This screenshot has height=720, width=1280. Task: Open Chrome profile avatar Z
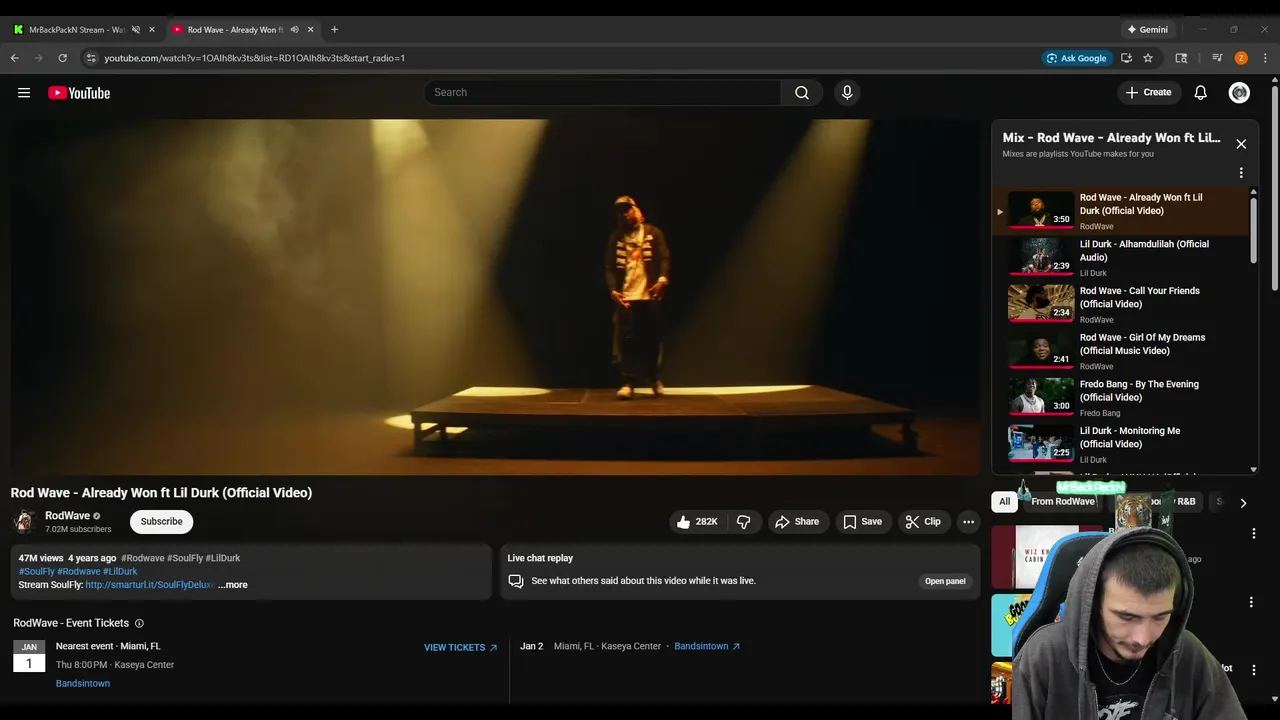pyautogui.click(x=1241, y=58)
